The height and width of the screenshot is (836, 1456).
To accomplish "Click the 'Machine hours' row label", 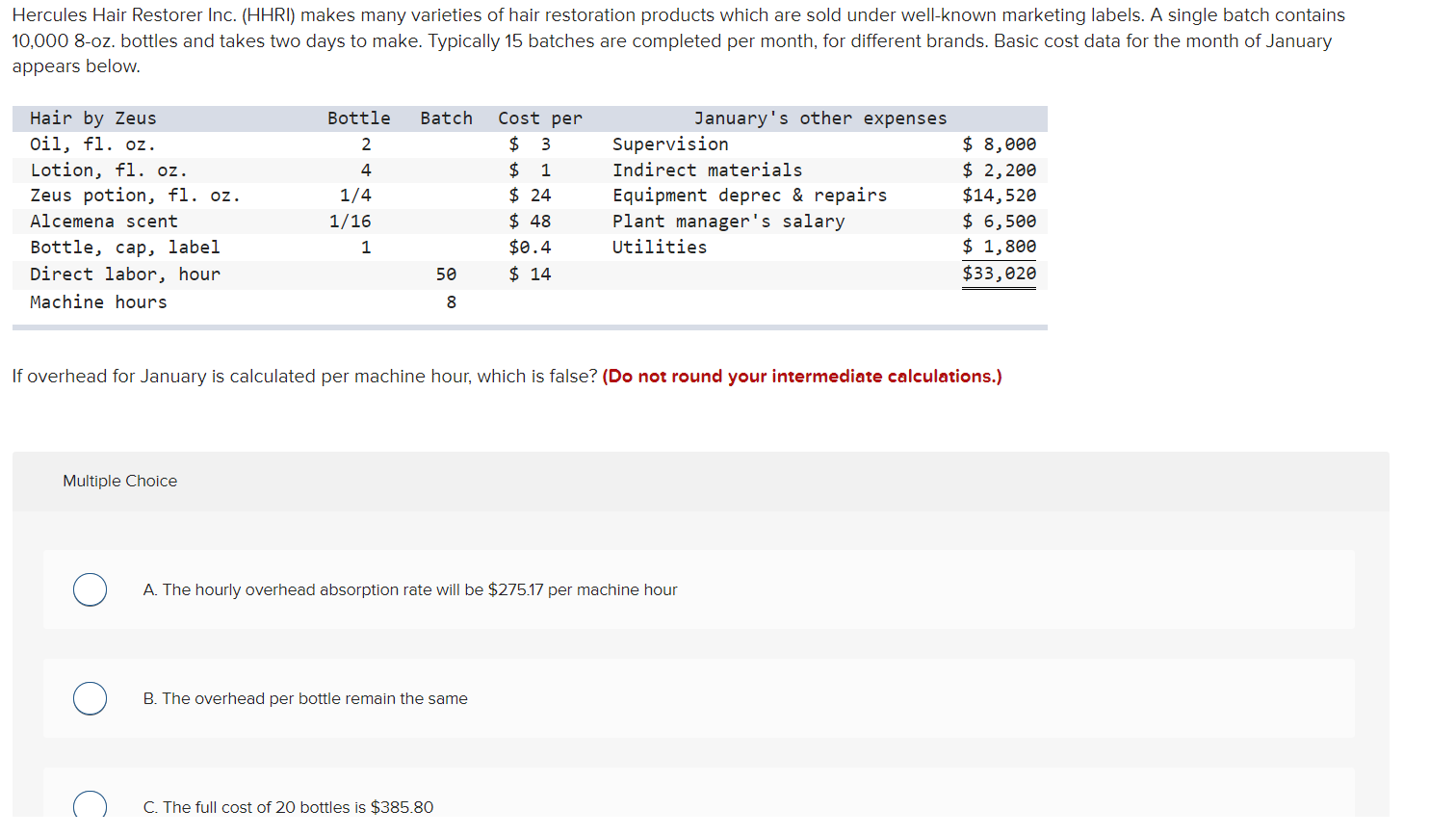I will (x=98, y=302).
